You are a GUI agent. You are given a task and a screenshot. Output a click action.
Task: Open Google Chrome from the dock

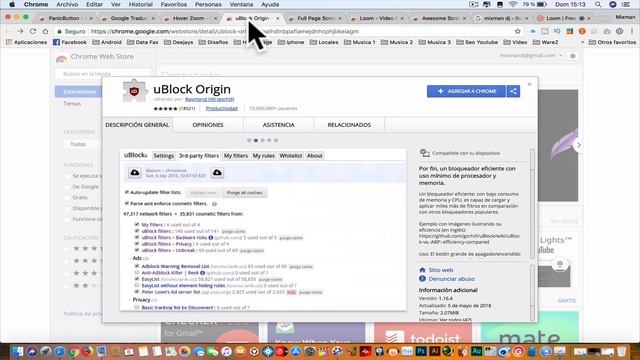pyautogui.click(x=73, y=351)
